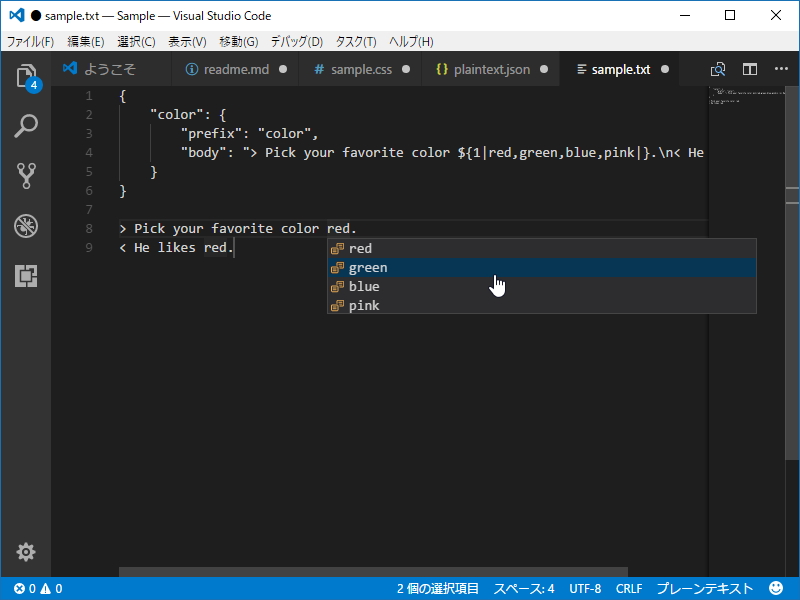This screenshot has height=600, width=800.
Task: Click the 2 個の選択項目 status entry
Action: 438,589
